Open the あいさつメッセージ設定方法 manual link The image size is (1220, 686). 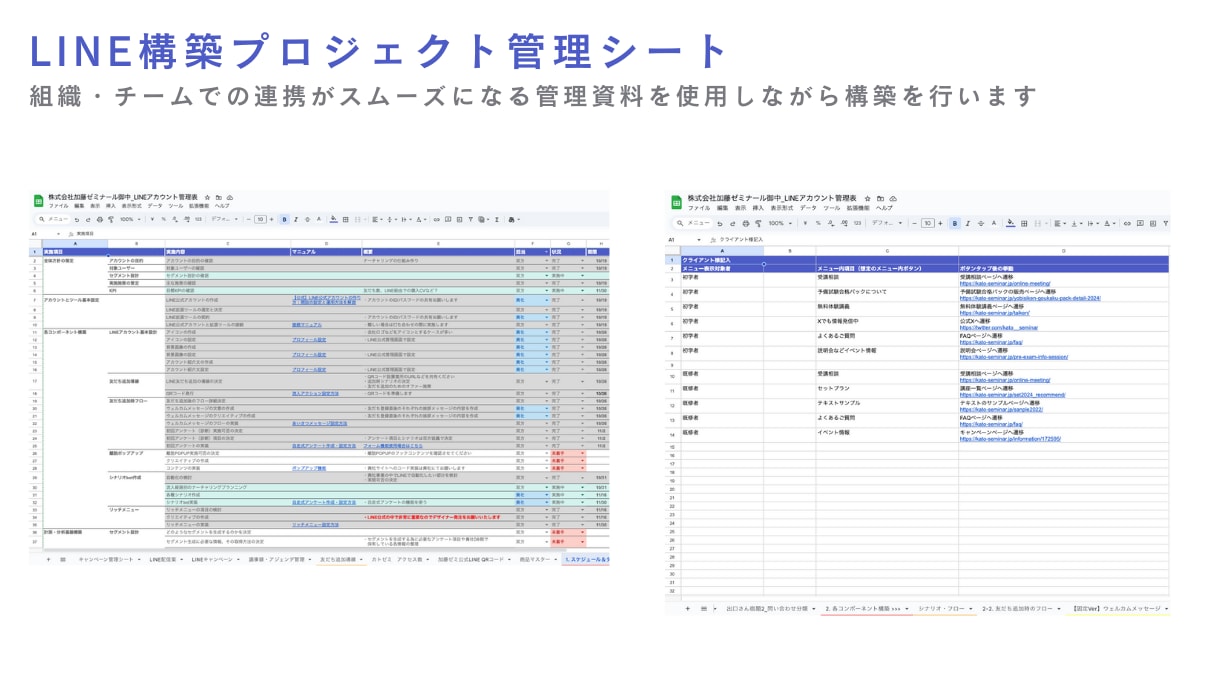[x=320, y=423]
